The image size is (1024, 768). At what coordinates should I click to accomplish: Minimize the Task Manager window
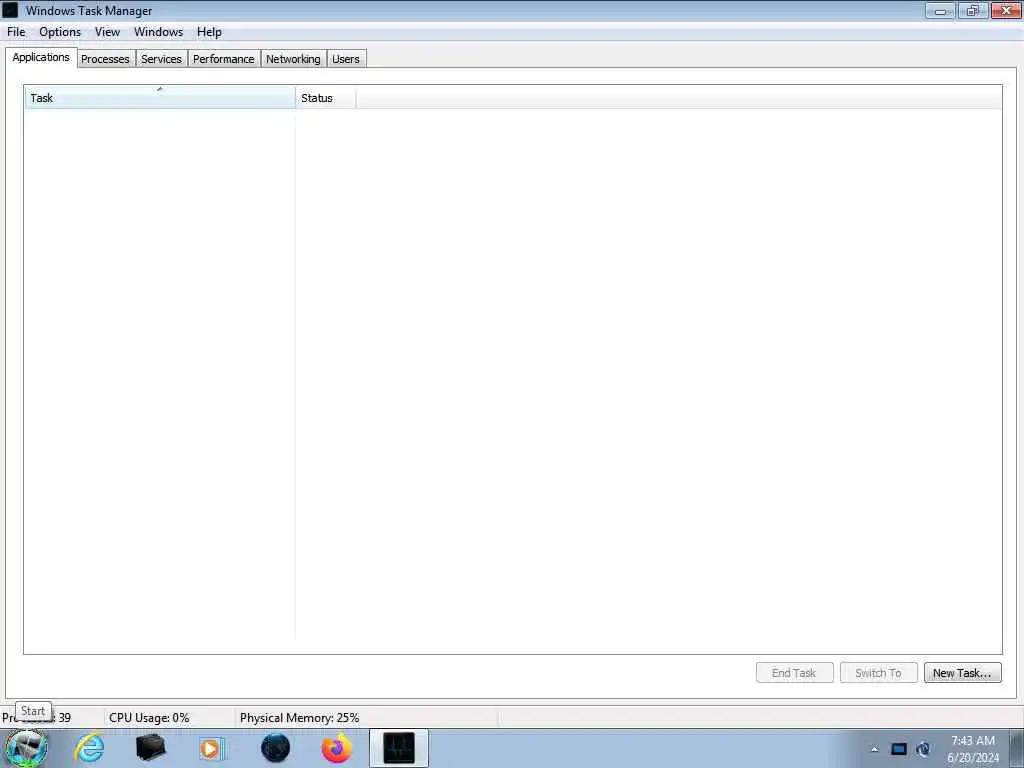pos(940,10)
